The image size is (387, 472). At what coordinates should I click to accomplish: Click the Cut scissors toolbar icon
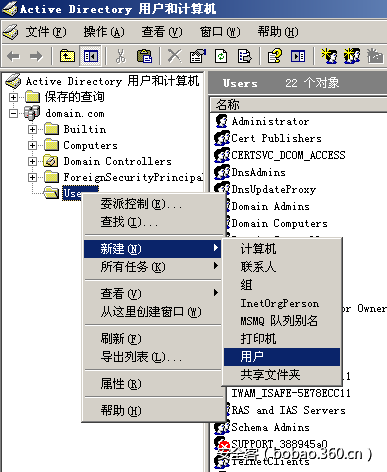click(121, 56)
